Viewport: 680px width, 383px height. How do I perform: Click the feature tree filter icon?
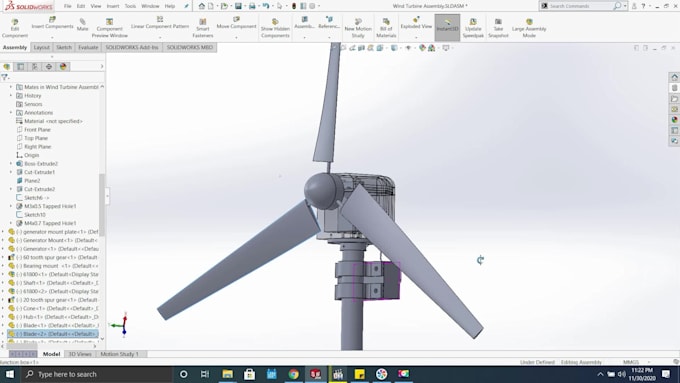[x=5, y=77]
